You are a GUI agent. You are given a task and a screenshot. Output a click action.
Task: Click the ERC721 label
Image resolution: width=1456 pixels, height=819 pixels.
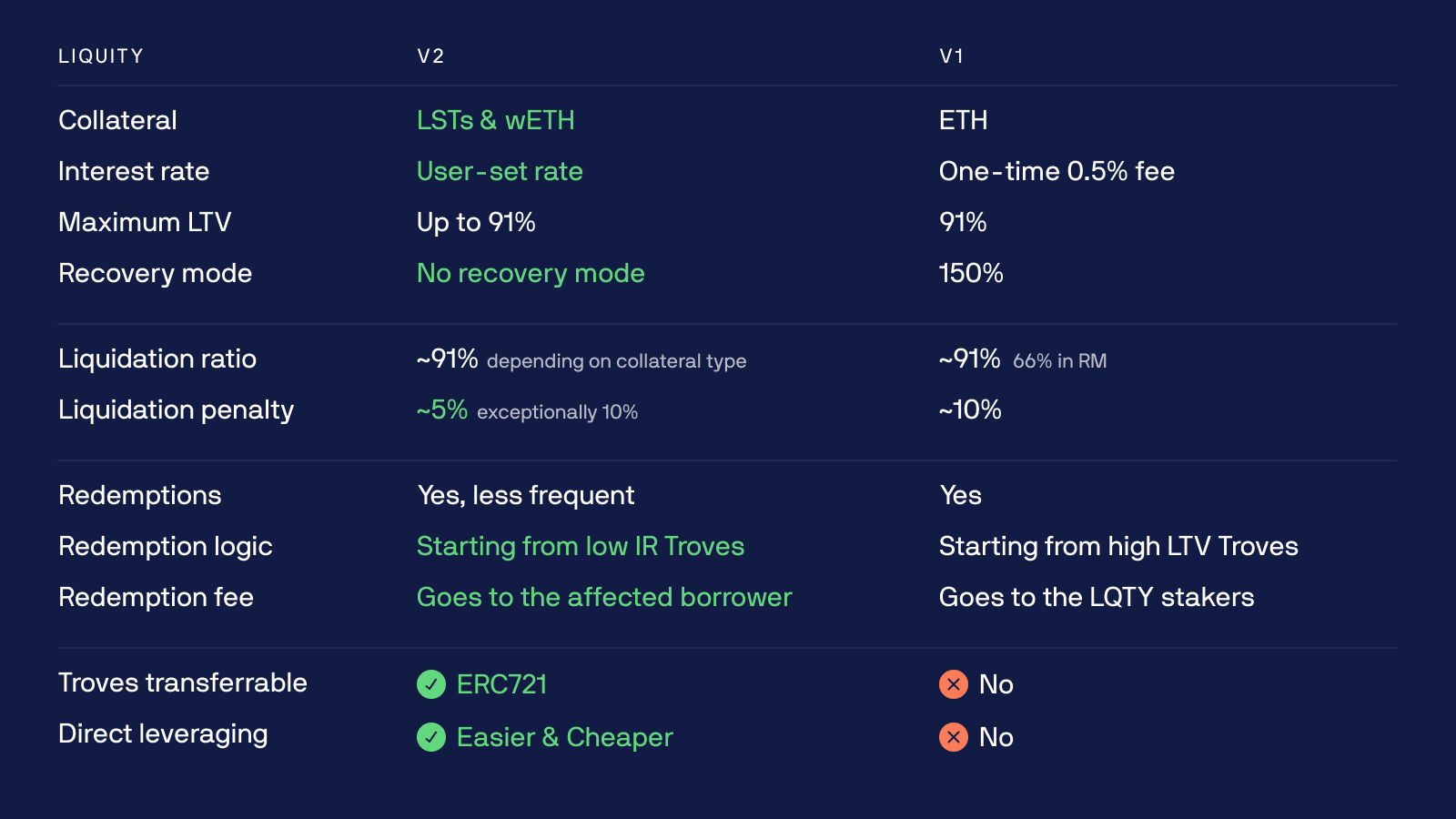tap(502, 684)
